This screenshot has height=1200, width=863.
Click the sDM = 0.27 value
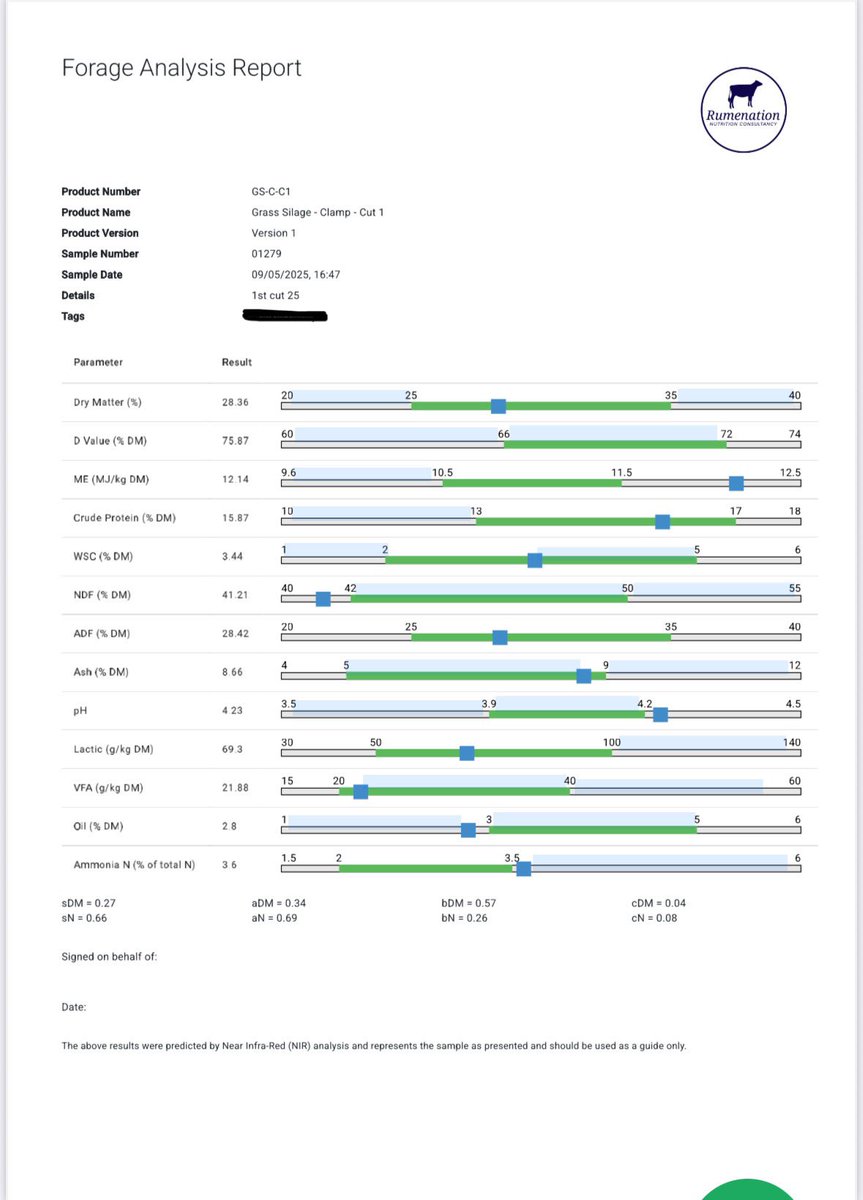(x=88, y=903)
